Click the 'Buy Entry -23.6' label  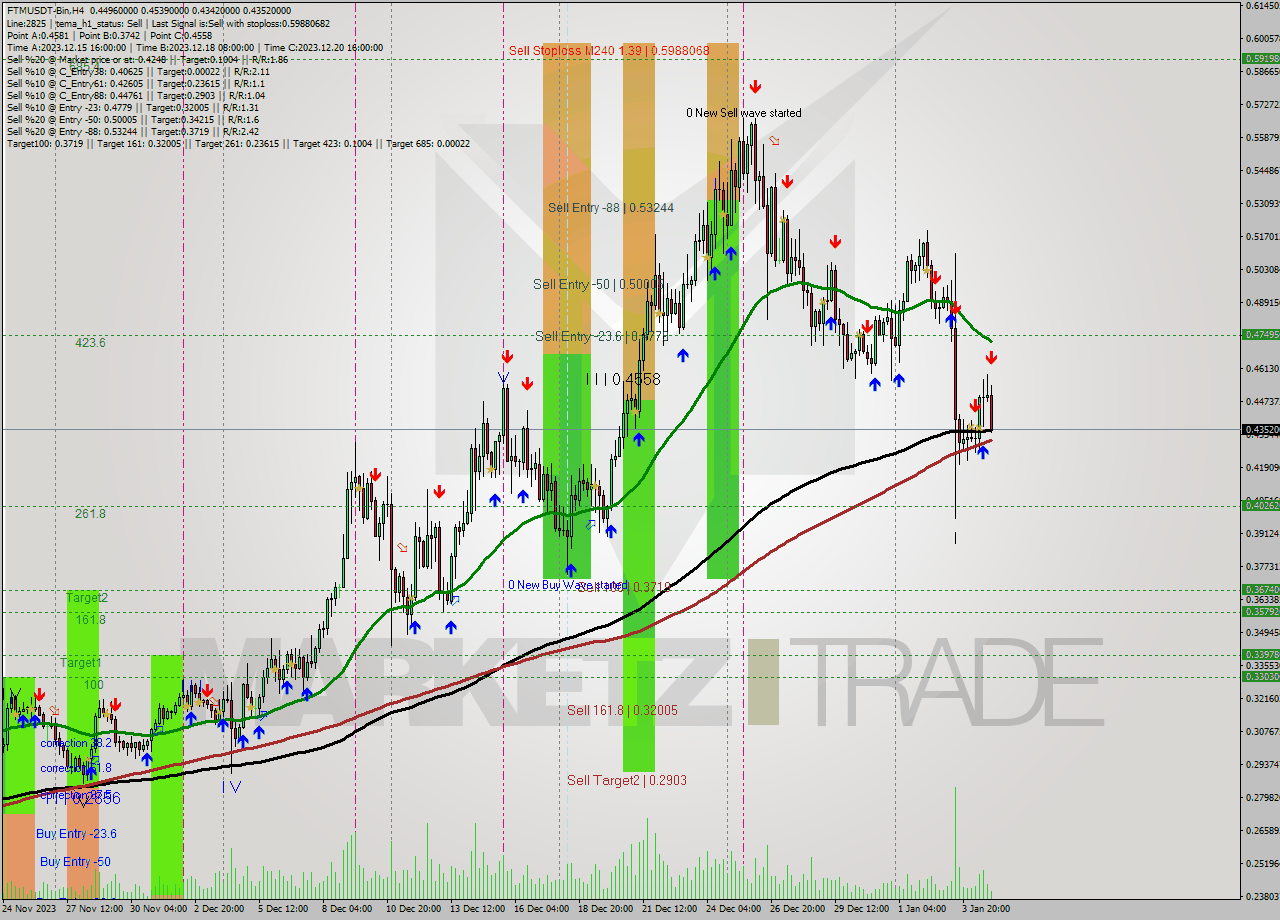(x=76, y=833)
